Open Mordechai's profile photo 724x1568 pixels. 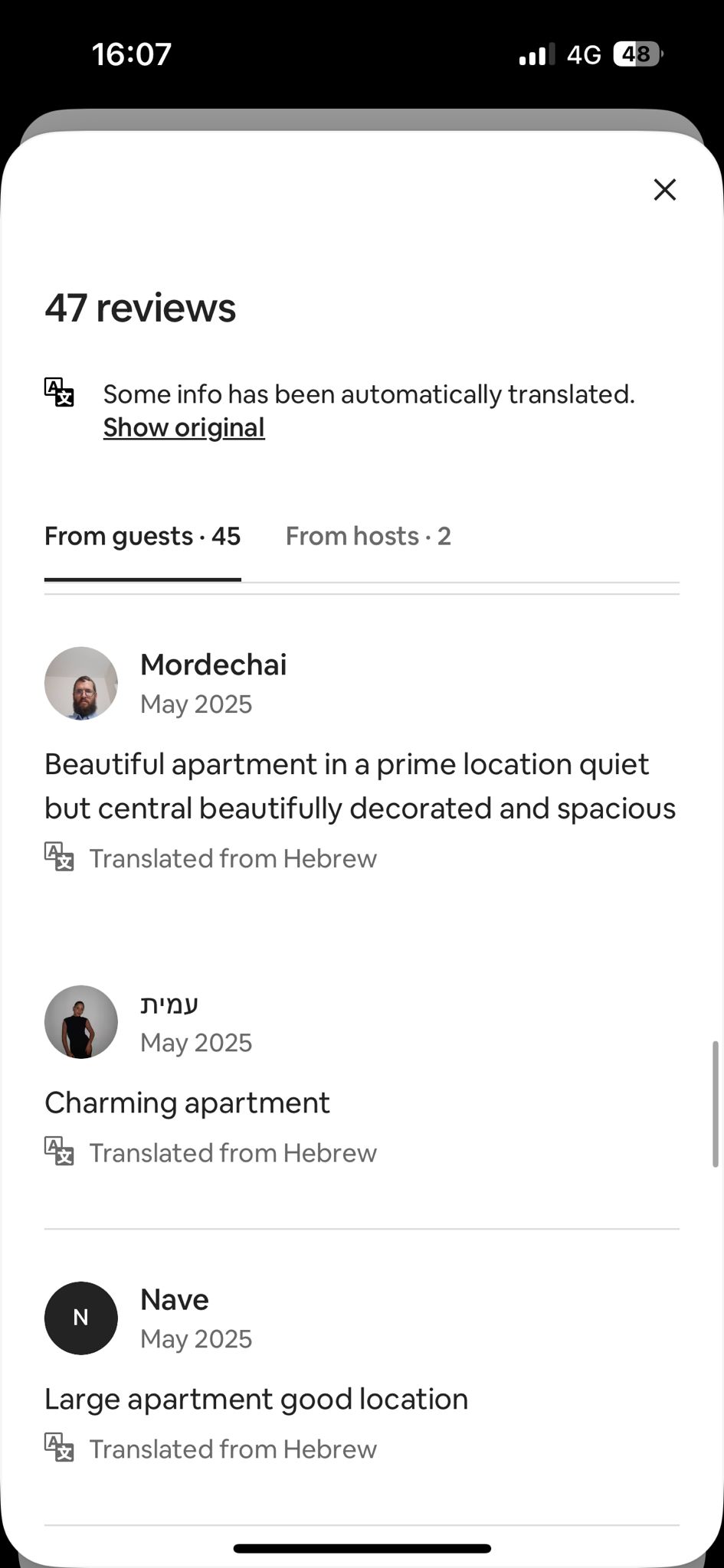[x=81, y=683]
